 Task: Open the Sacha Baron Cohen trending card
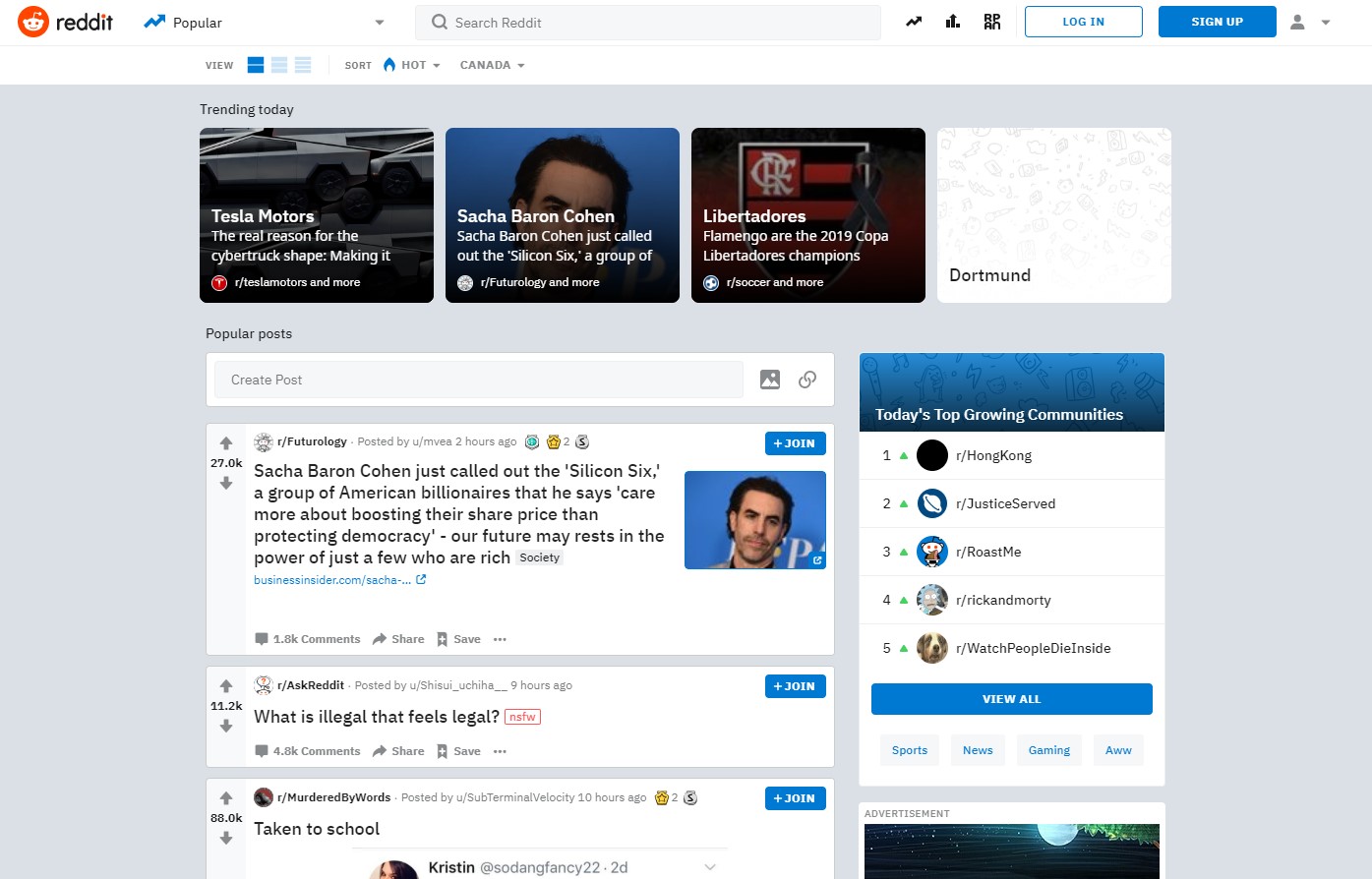pos(563,215)
